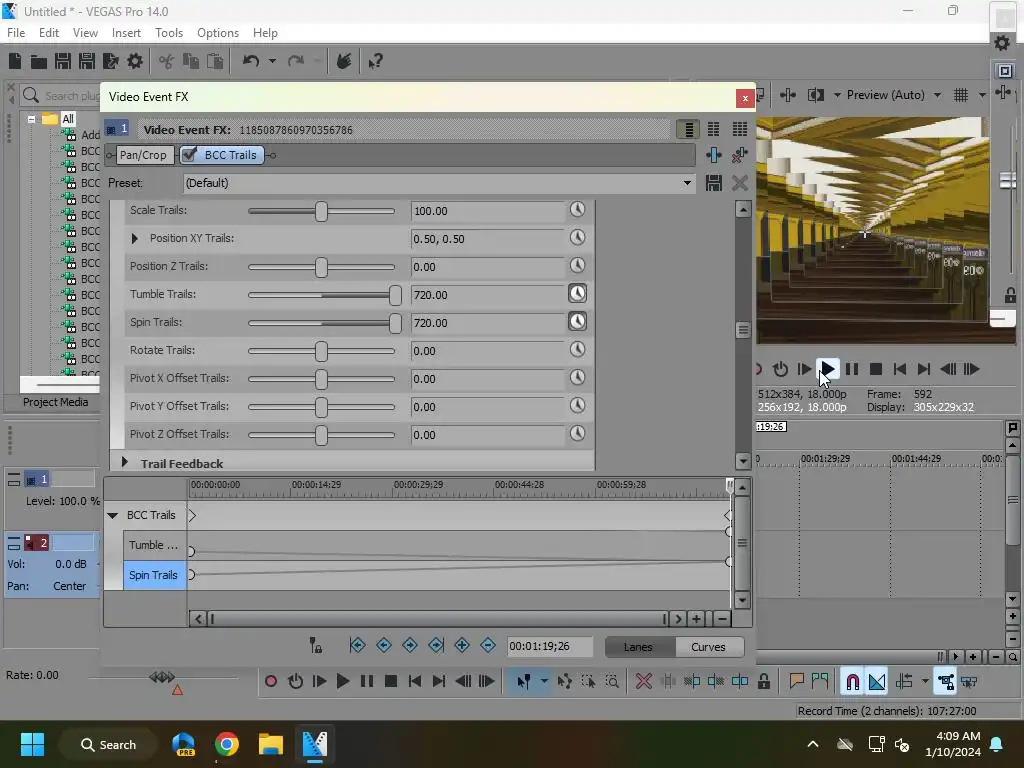Viewport: 1024px width, 768px height.
Task: Open the Edit menu
Action: tap(48, 33)
